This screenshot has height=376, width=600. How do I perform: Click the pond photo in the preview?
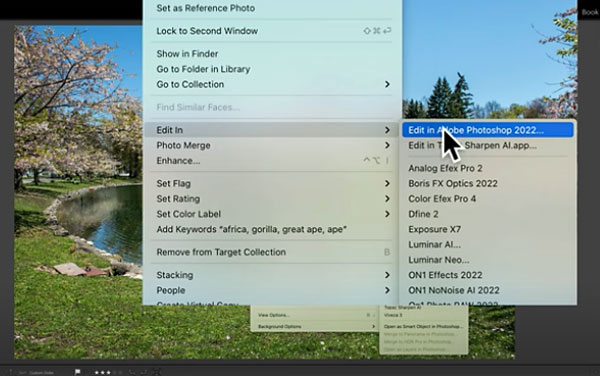tap(78, 191)
